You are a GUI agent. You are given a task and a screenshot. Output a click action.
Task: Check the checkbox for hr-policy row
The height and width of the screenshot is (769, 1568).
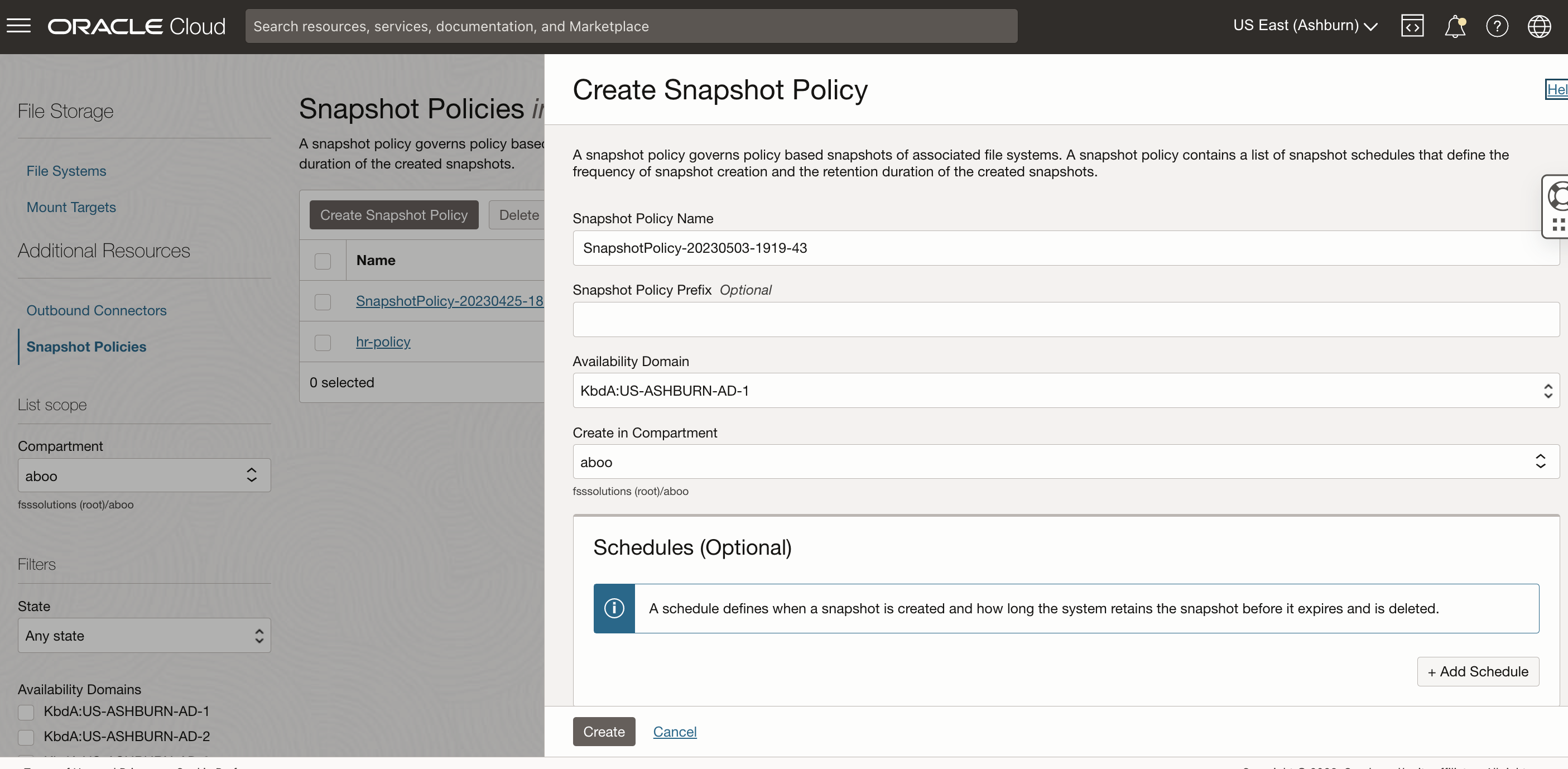point(322,342)
